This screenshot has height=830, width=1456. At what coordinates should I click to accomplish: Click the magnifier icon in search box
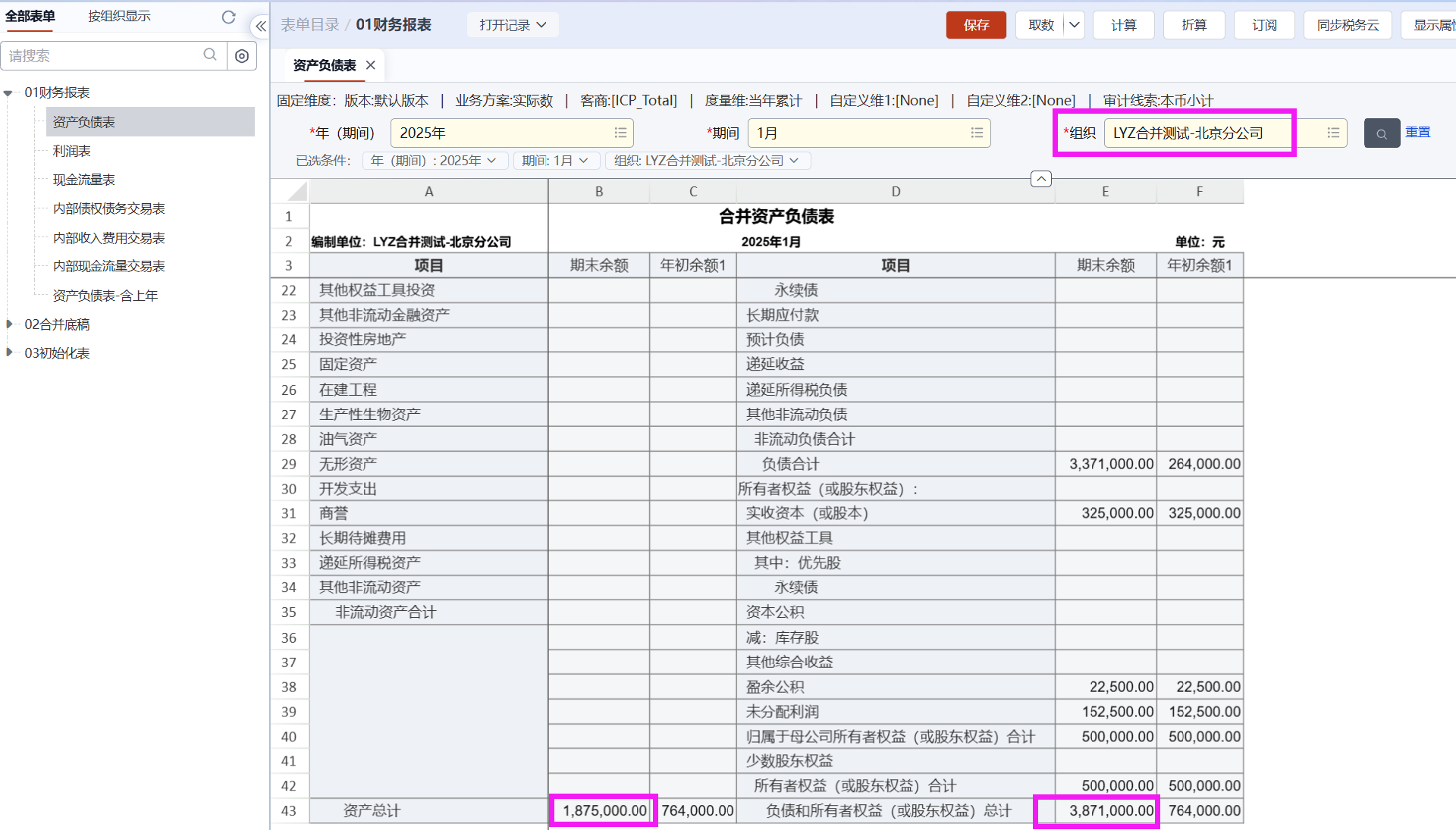point(210,55)
